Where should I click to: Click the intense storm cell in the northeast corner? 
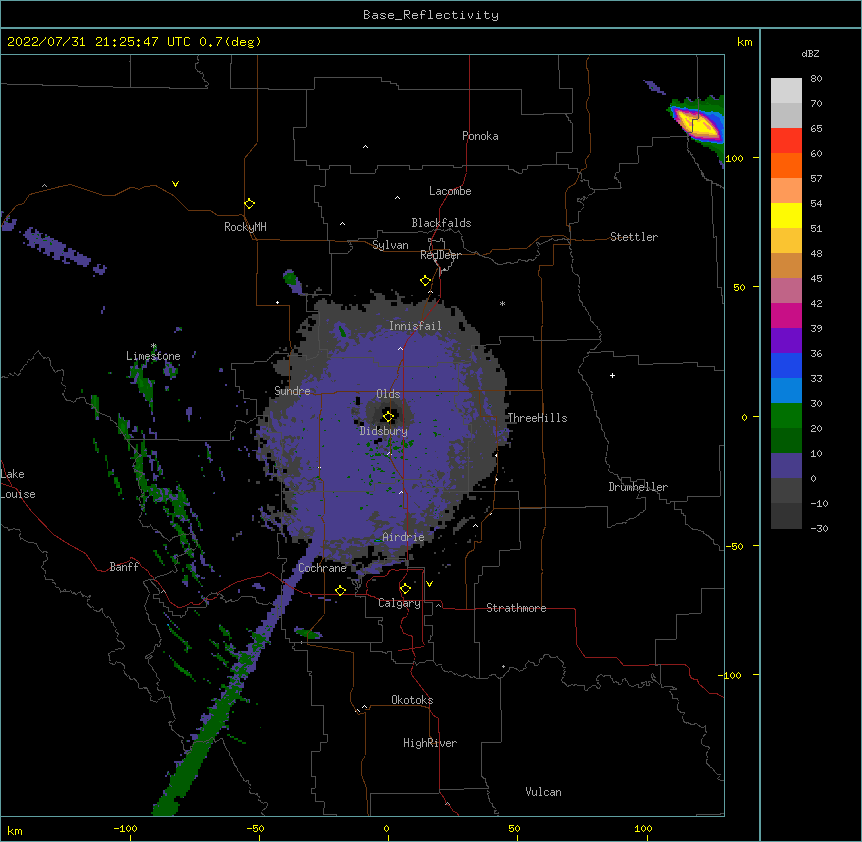point(699,124)
